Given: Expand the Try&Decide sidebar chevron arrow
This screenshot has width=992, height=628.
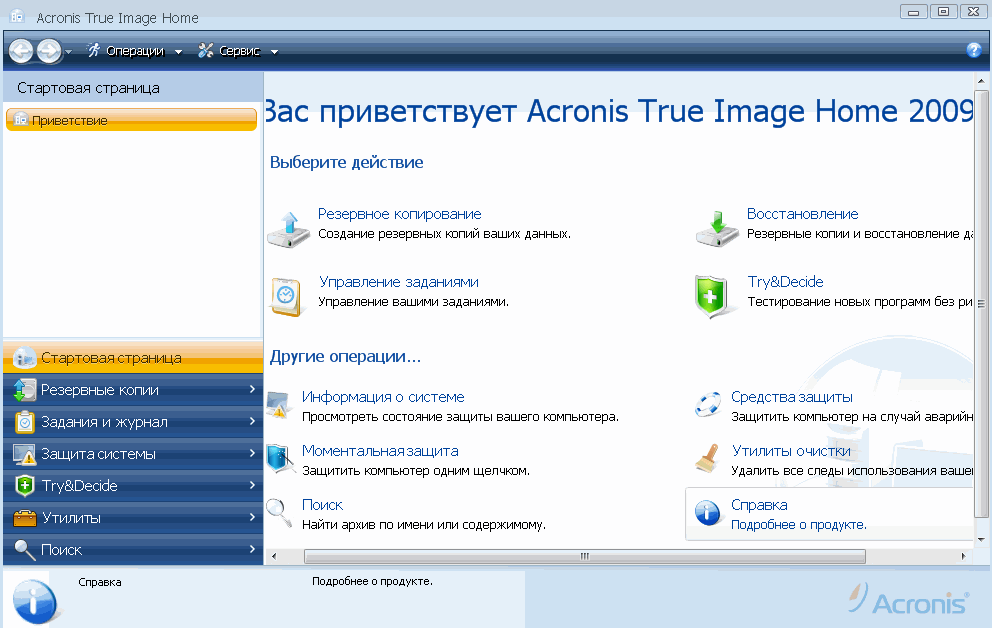Looking at the screenshot, I should (x=252, y=485).
